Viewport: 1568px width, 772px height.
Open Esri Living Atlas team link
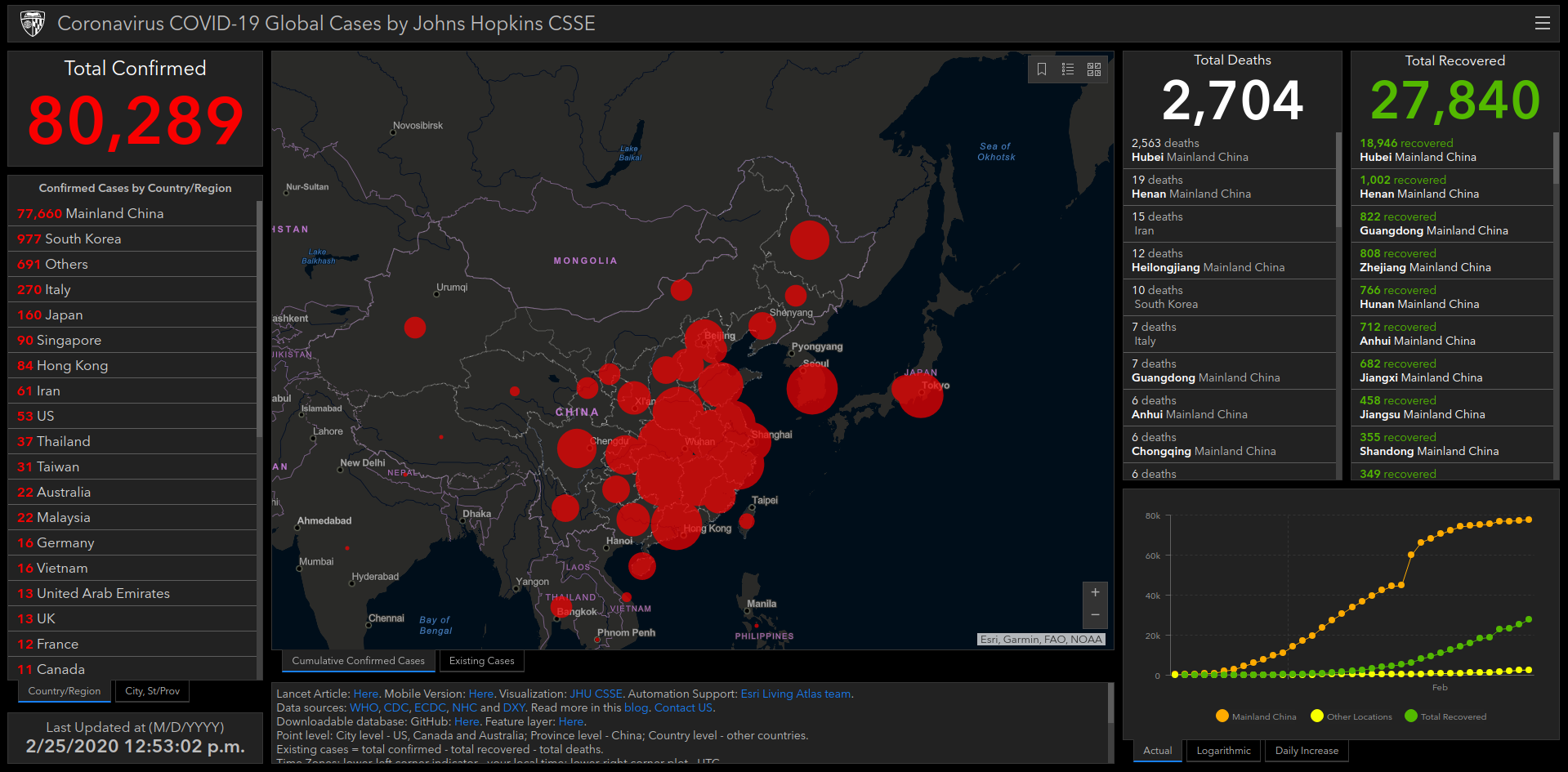(796, 694)
